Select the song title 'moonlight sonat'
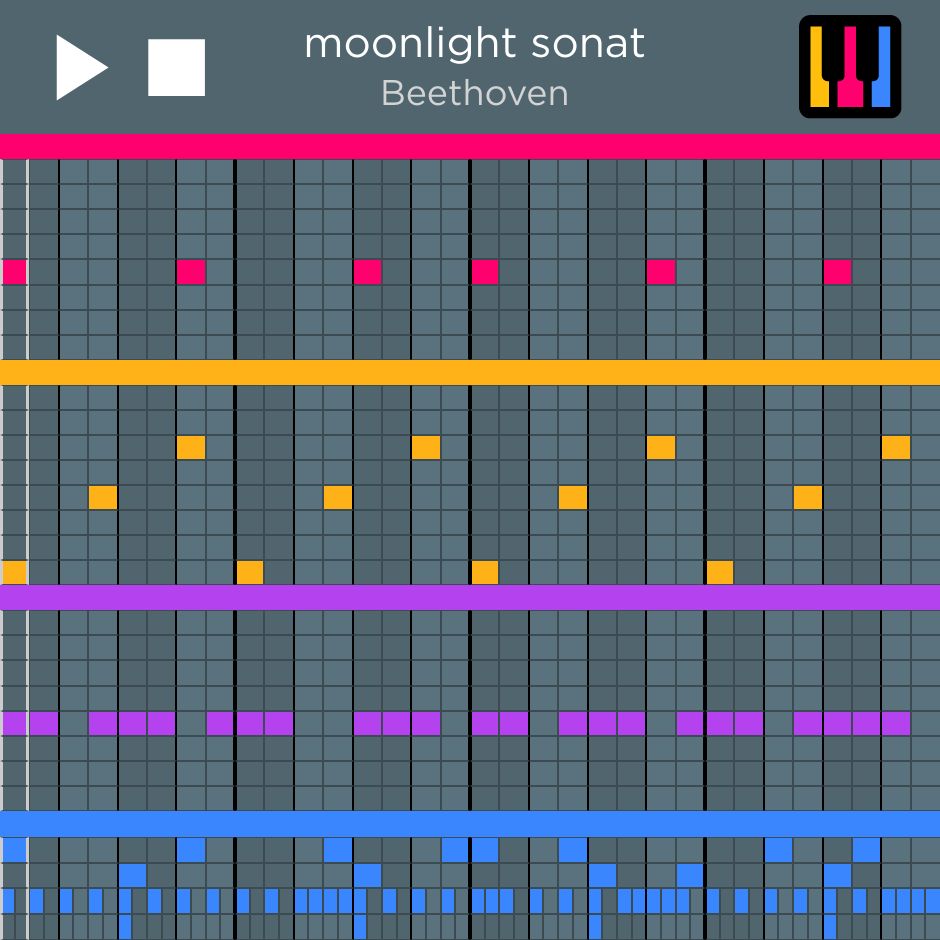Image resolution: width=940 pixels, height=940 pixels. (474, 43)
